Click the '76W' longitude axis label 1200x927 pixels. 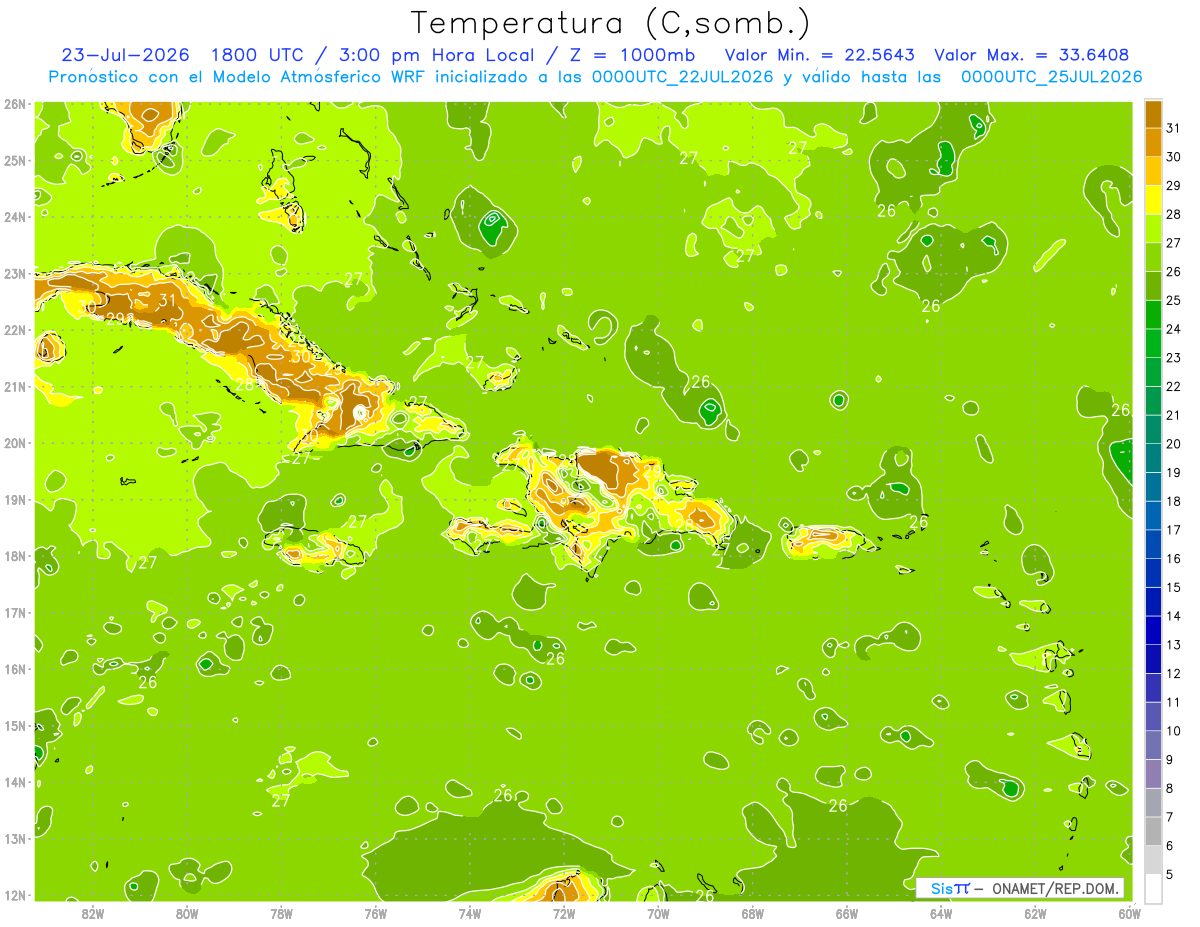[x=375, y=913]
